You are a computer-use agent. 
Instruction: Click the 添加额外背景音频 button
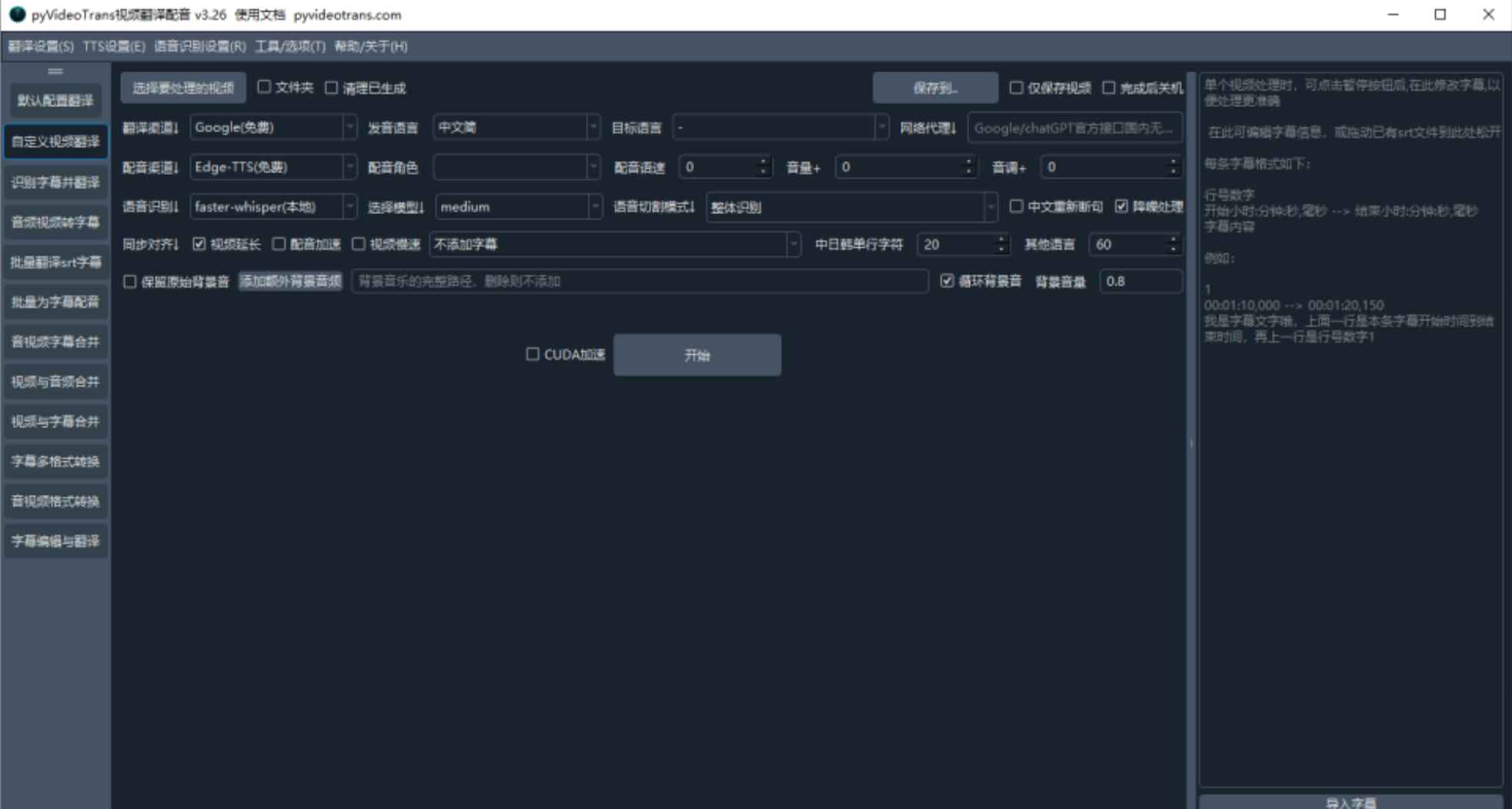point(291,281)
